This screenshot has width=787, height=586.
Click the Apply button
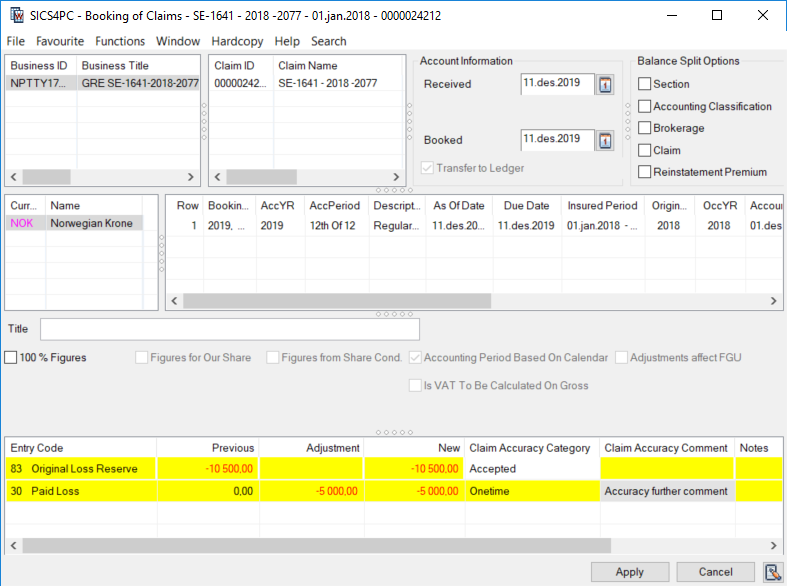[x=629, y=572]
